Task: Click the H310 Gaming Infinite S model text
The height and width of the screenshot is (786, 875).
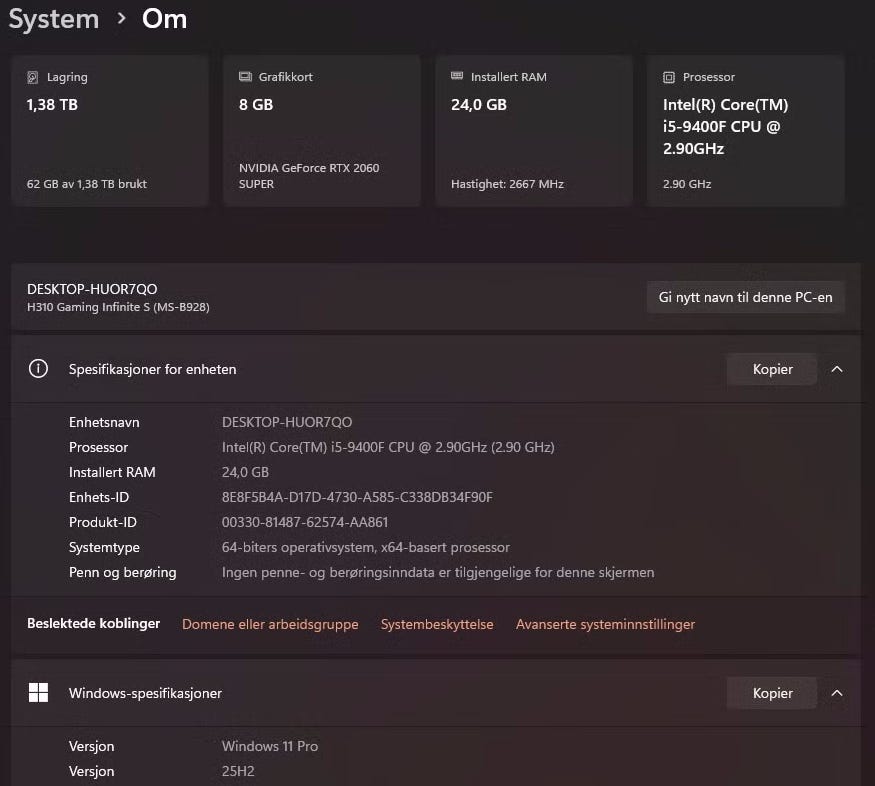Action: pos(118,307)
